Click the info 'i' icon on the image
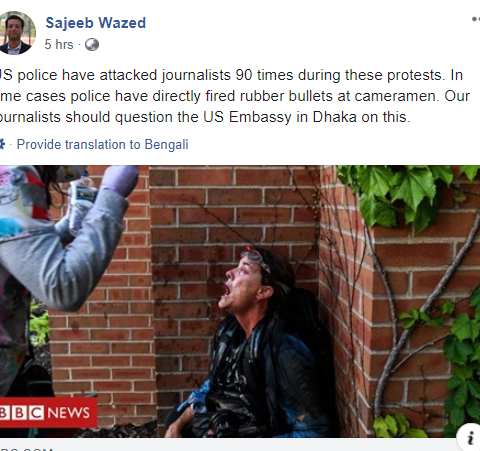 pyautogui.click(x=469, y=437)
